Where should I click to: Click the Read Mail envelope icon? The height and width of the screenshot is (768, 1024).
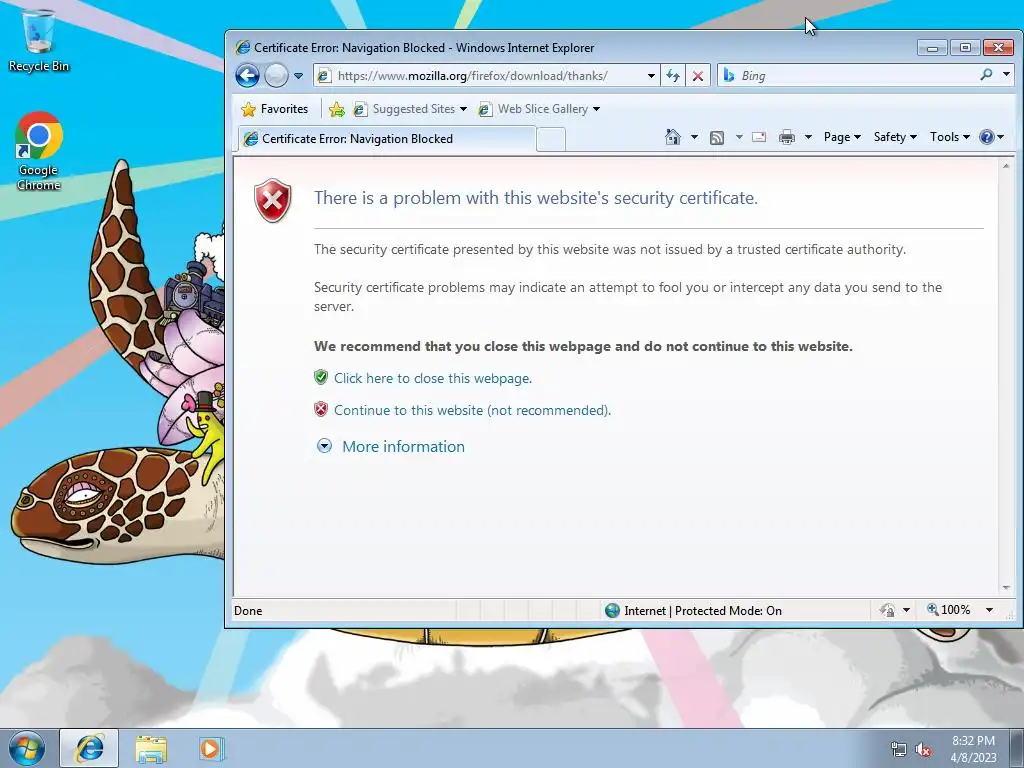pos(759,137)
